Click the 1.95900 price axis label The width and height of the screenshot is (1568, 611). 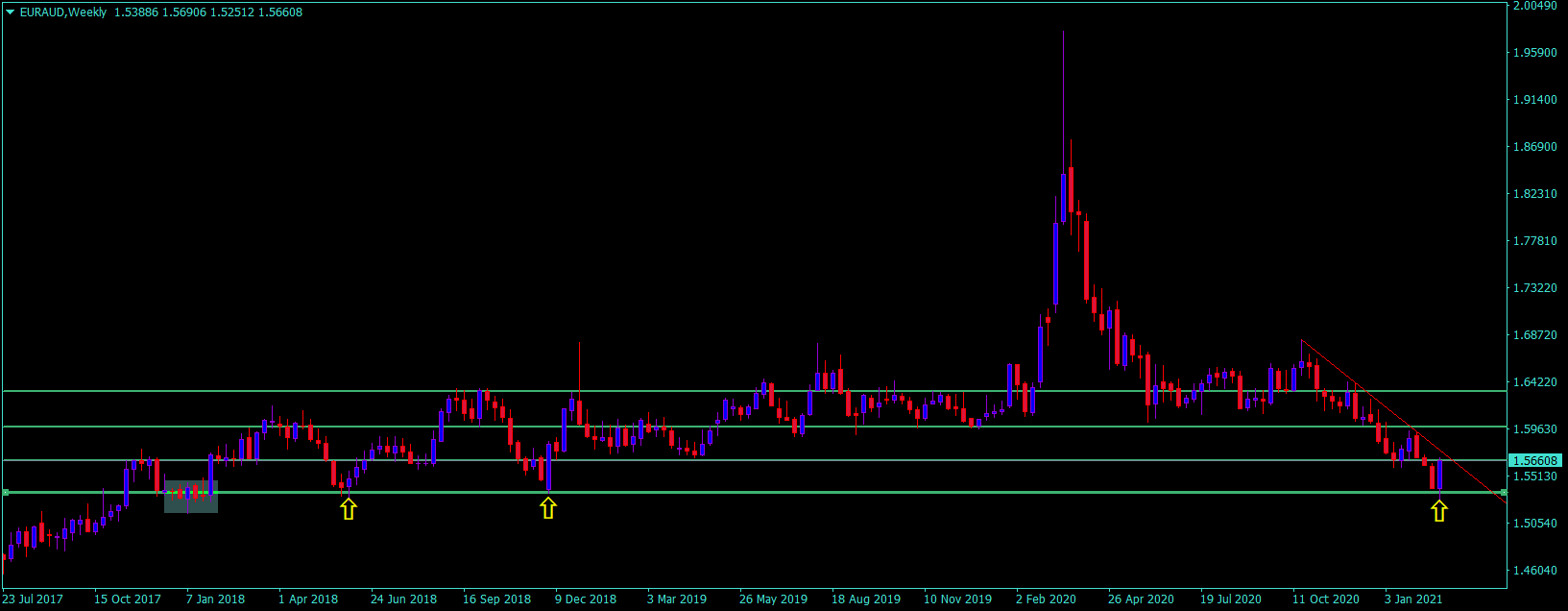[x=1535, y=53]
